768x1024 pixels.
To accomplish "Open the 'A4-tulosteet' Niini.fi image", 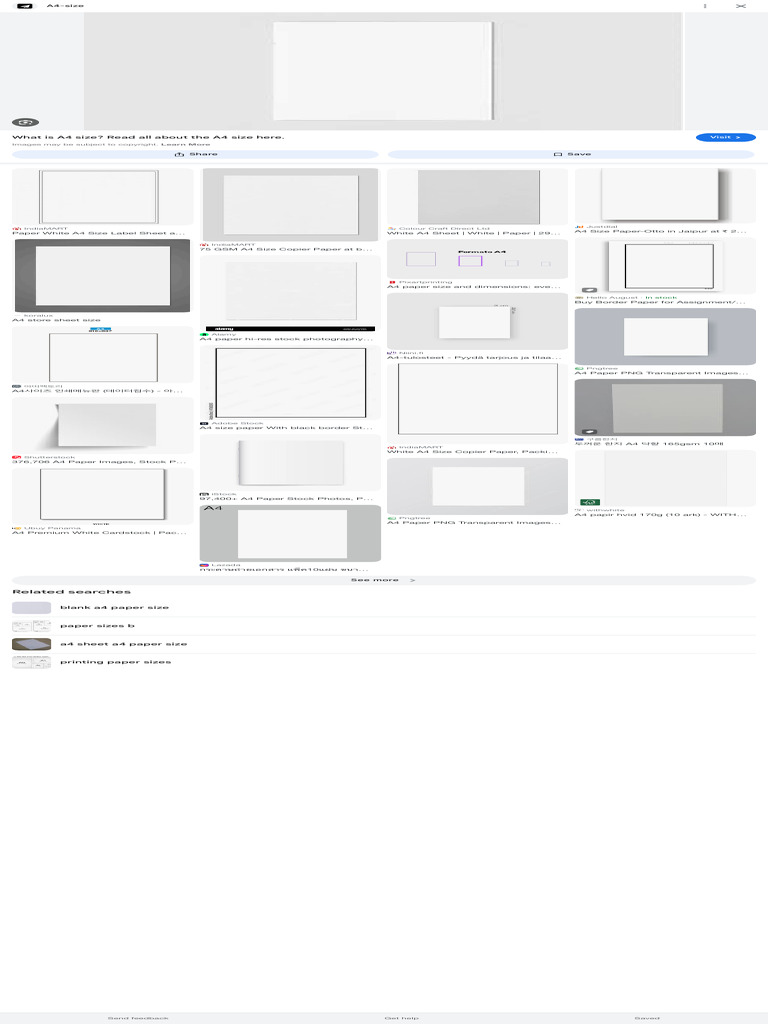I will 477,321.
